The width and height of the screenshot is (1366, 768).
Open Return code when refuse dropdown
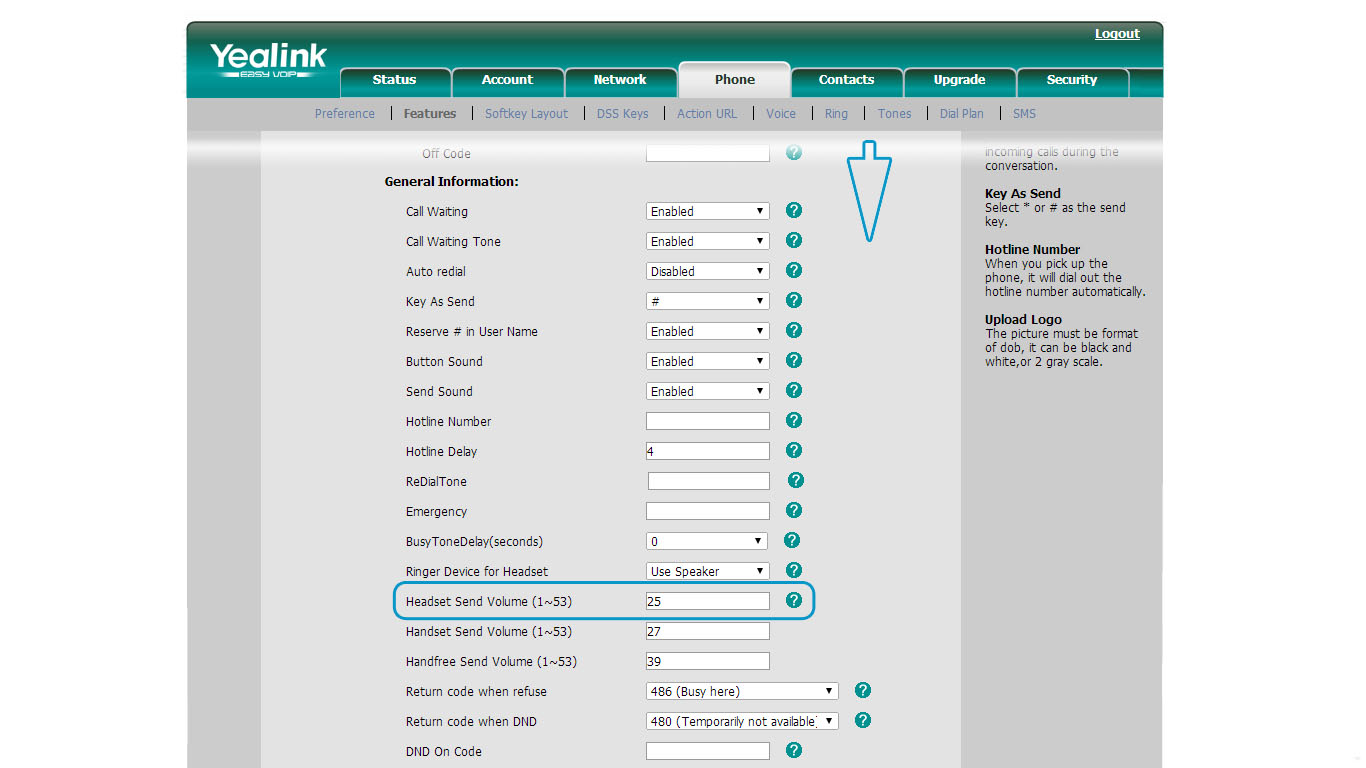[x=742, y=691]
